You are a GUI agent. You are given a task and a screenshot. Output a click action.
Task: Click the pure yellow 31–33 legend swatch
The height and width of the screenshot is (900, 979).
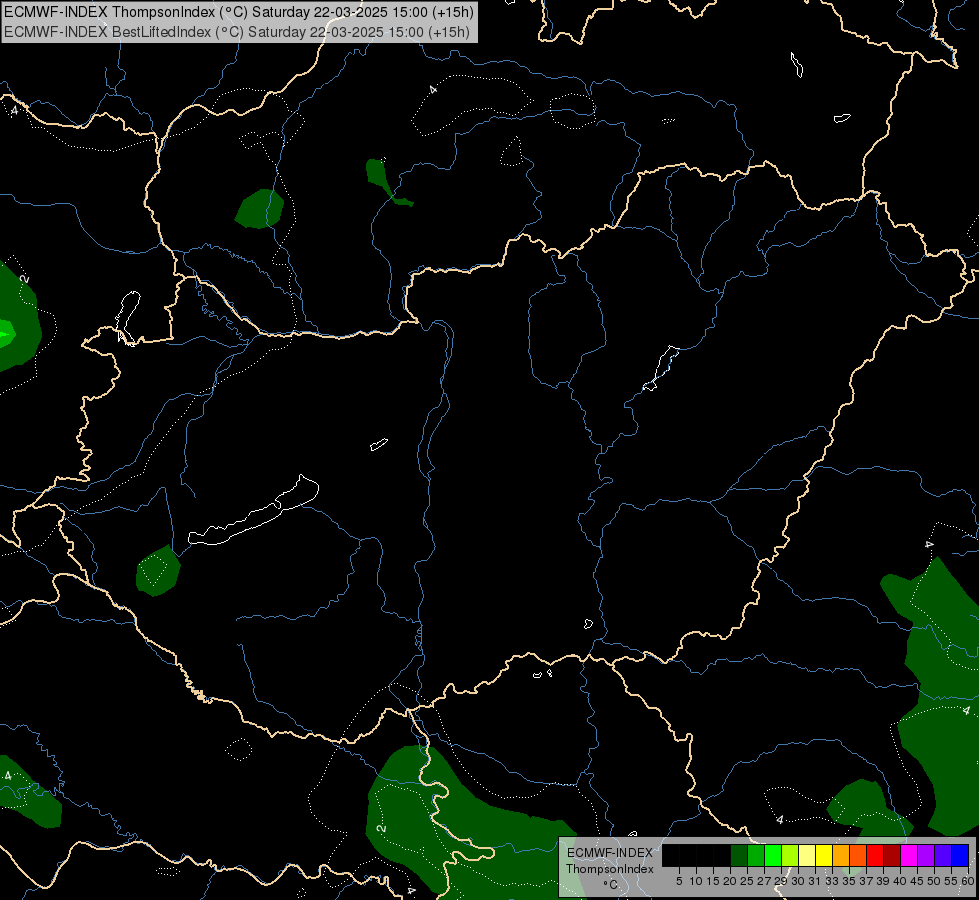tap(824, 856)
